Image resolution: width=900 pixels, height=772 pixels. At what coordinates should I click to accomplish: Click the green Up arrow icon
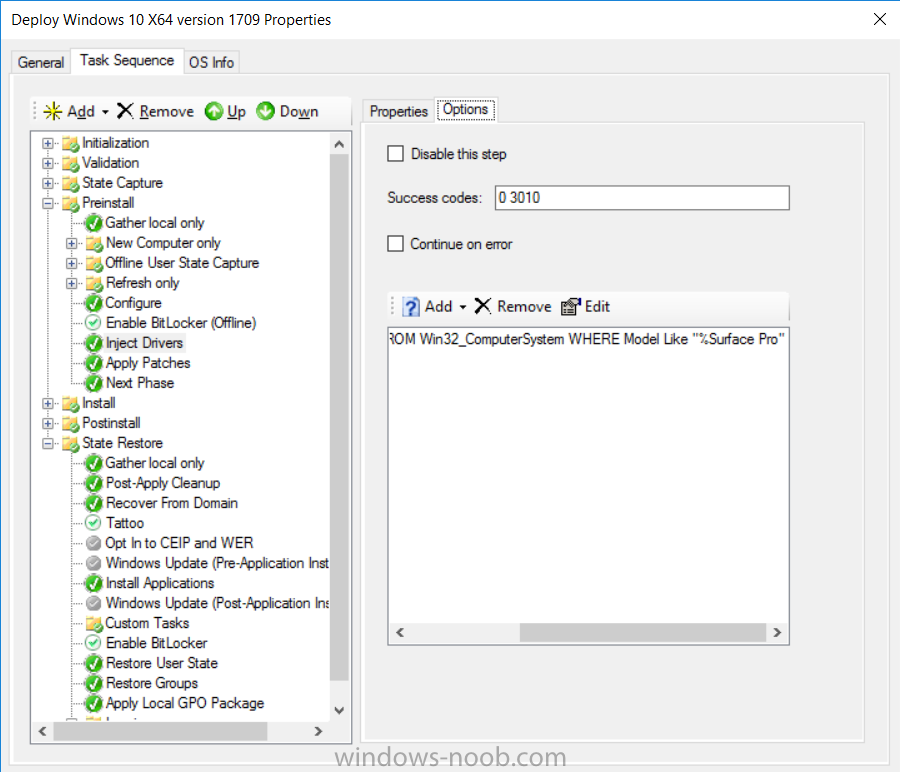[214, 111]
